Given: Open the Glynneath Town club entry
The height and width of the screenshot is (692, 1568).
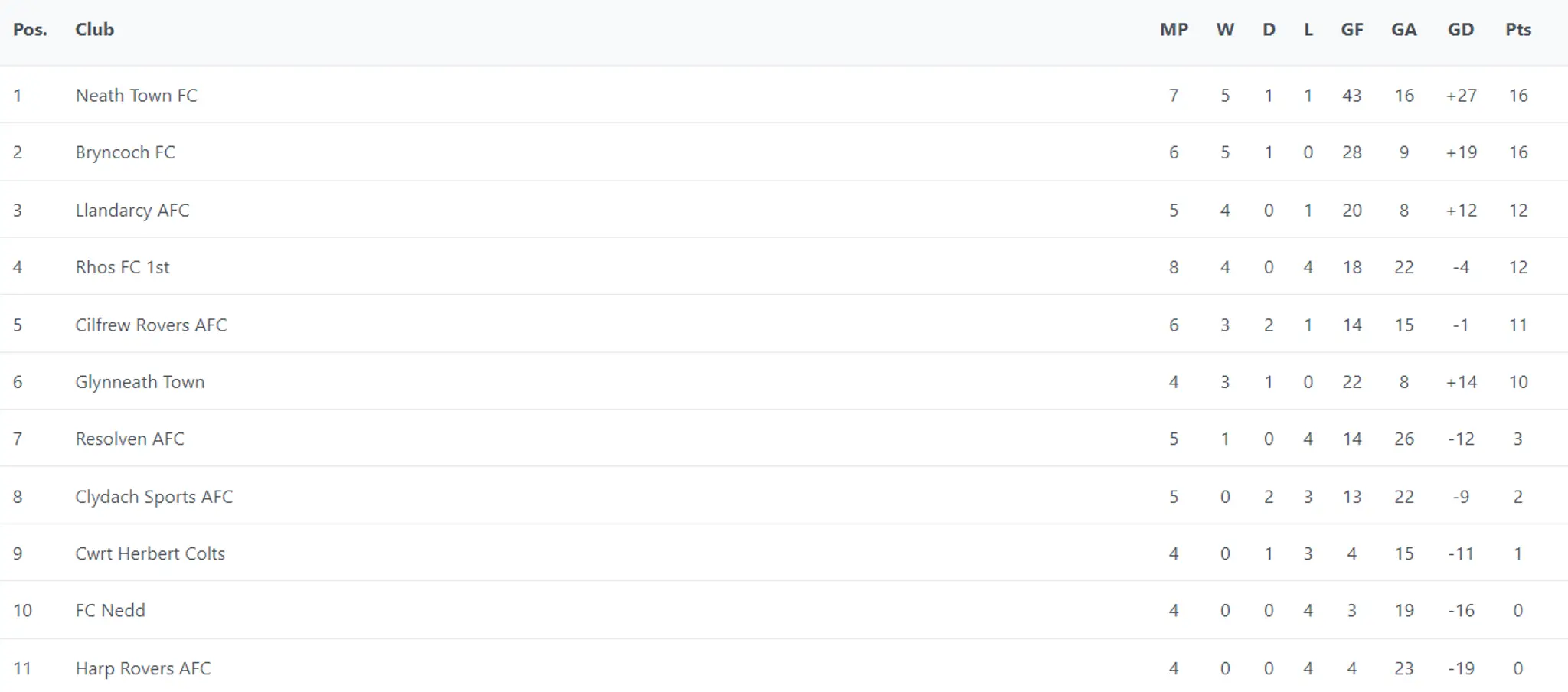Looking at the screenshot, I should pos(139,382).
